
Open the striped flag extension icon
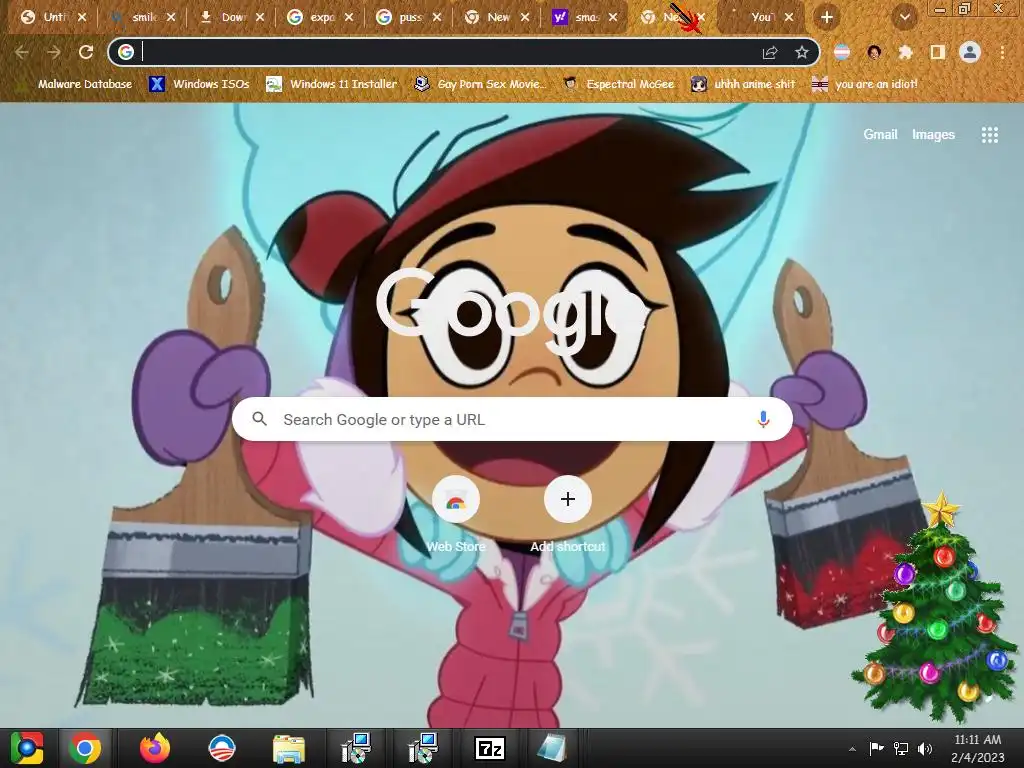842,52
